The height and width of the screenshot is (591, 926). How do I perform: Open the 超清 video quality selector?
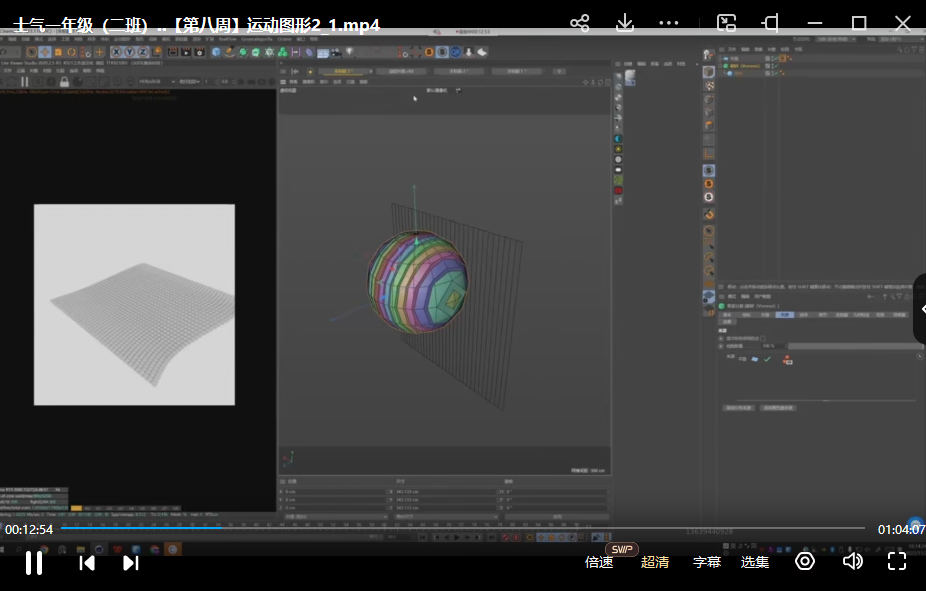coord(655,563)
